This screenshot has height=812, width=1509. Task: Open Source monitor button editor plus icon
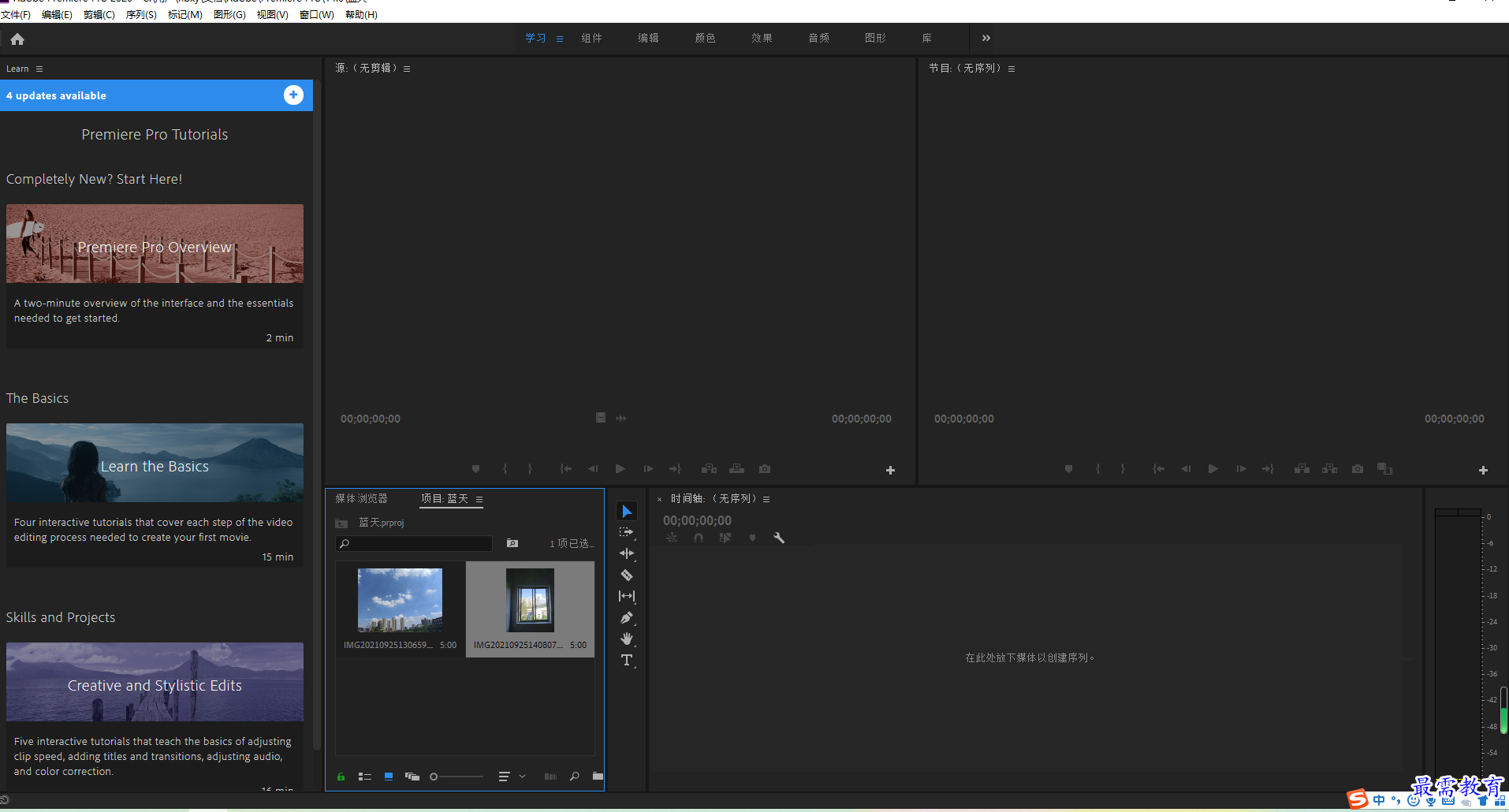coord(890,471)
